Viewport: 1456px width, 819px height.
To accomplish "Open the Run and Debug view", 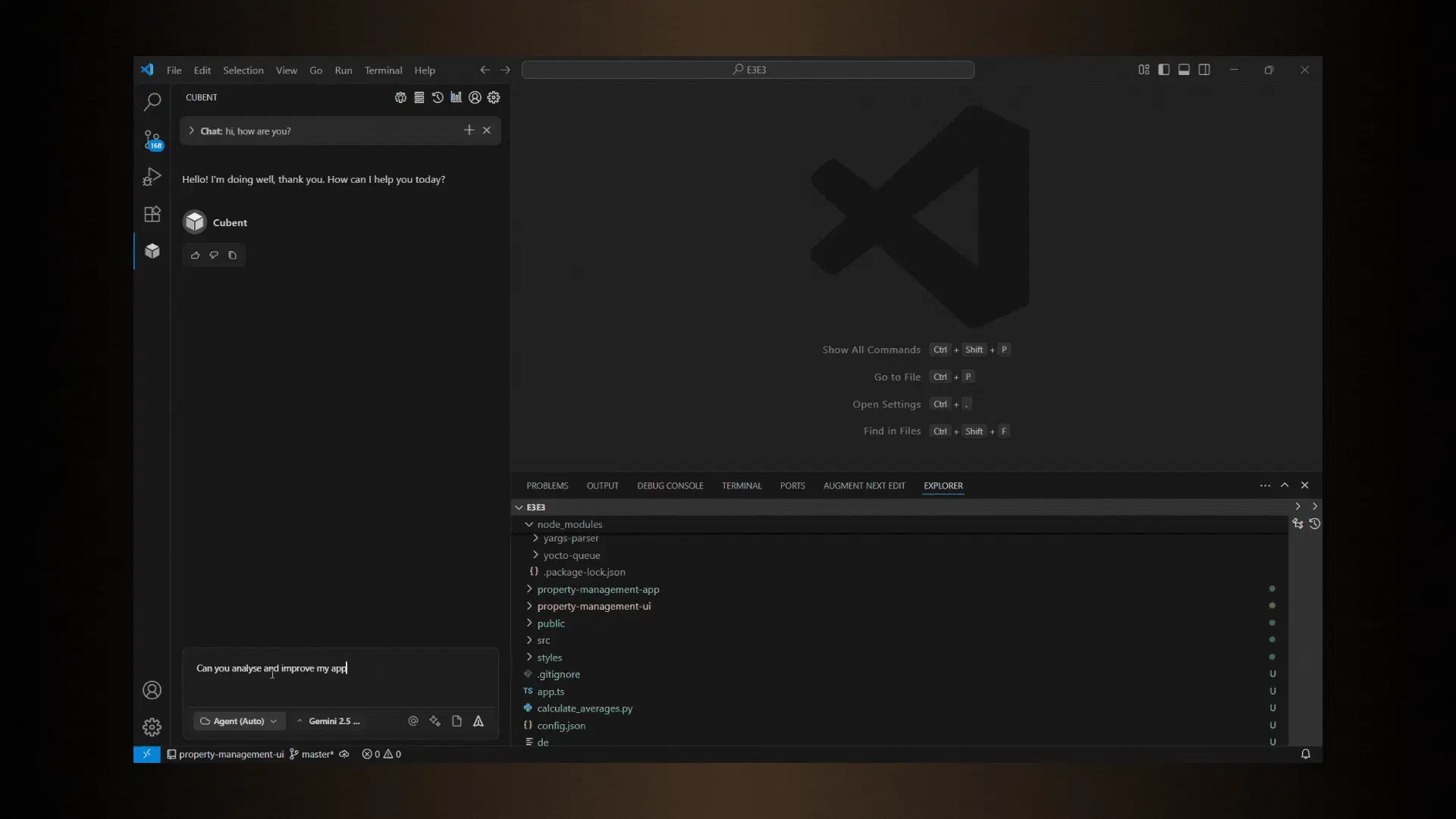I will click(152, 177).
